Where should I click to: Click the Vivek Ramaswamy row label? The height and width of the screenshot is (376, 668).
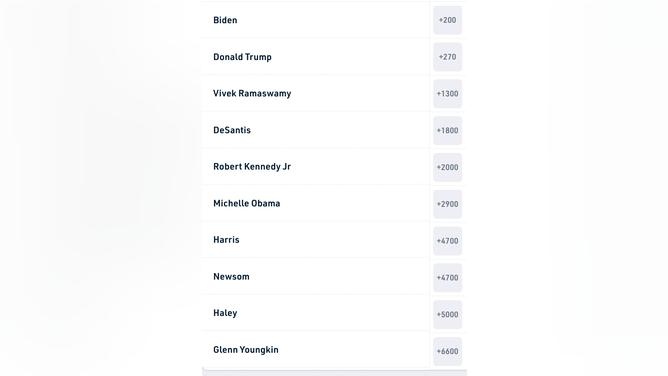pos(252,94)
